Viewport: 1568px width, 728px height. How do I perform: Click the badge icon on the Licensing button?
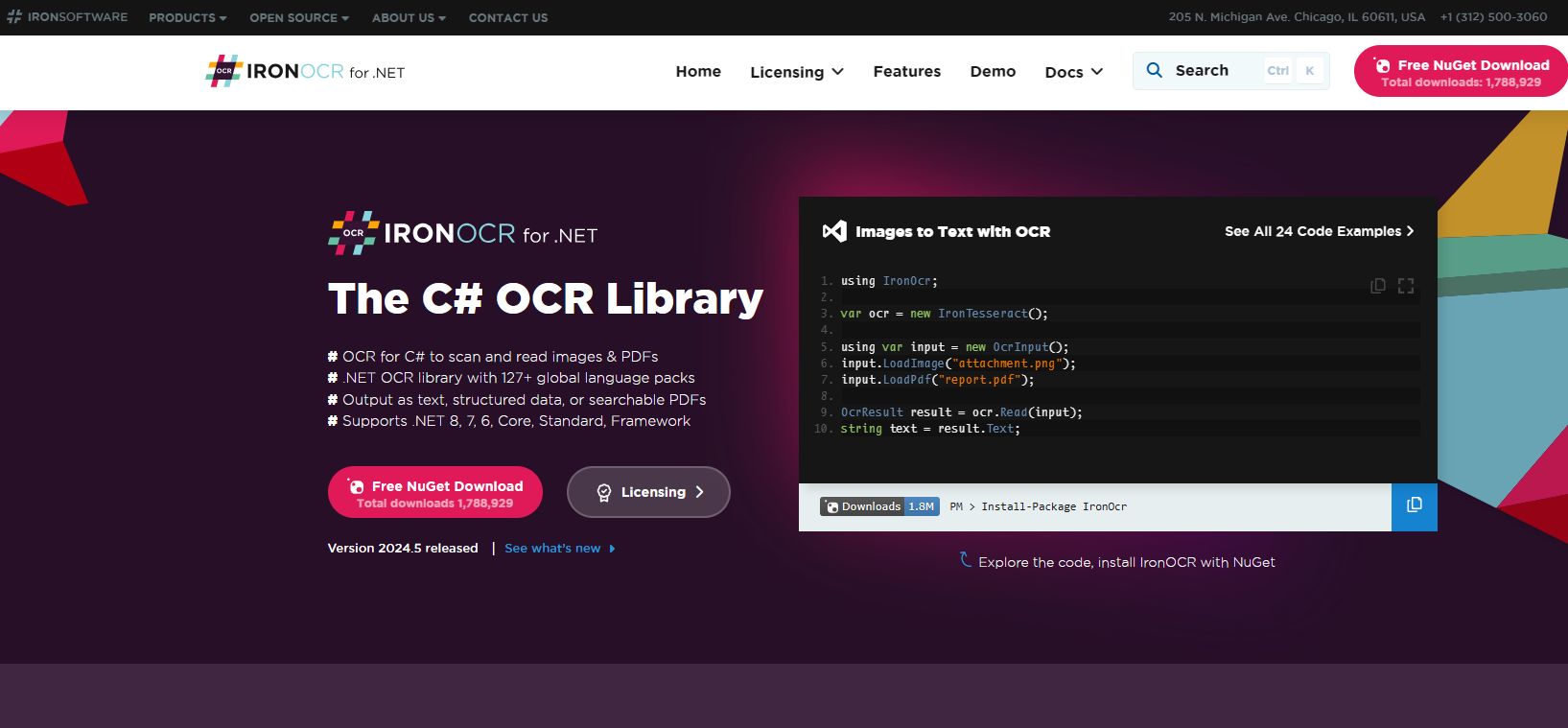point(603,492)
